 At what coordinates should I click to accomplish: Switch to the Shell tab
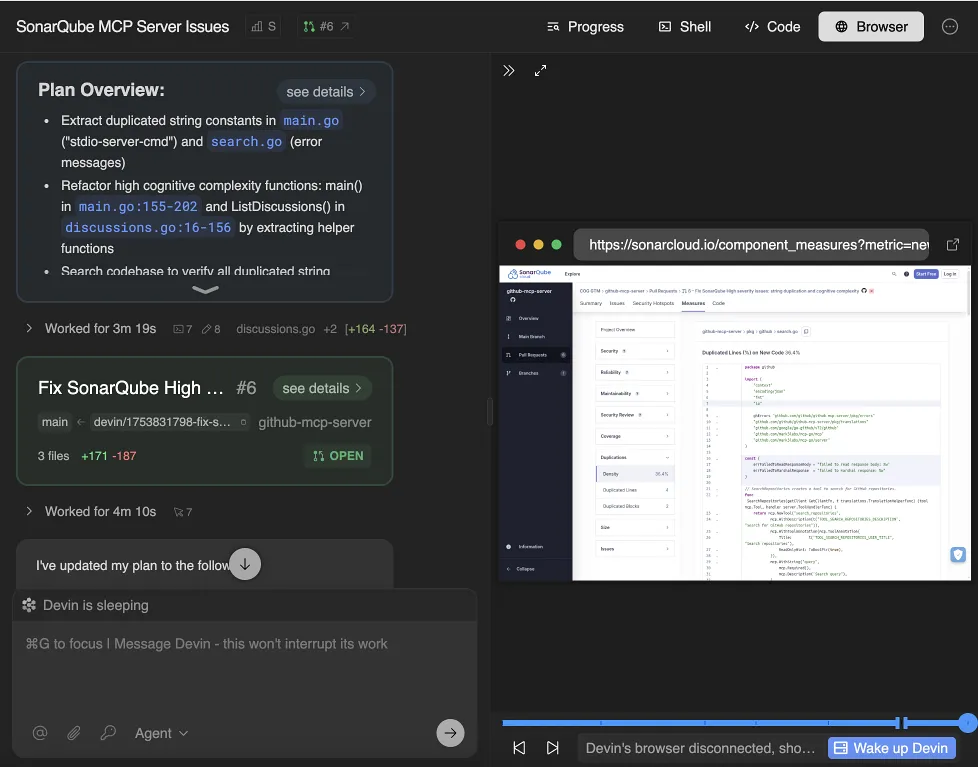click(x=685, y=27)
